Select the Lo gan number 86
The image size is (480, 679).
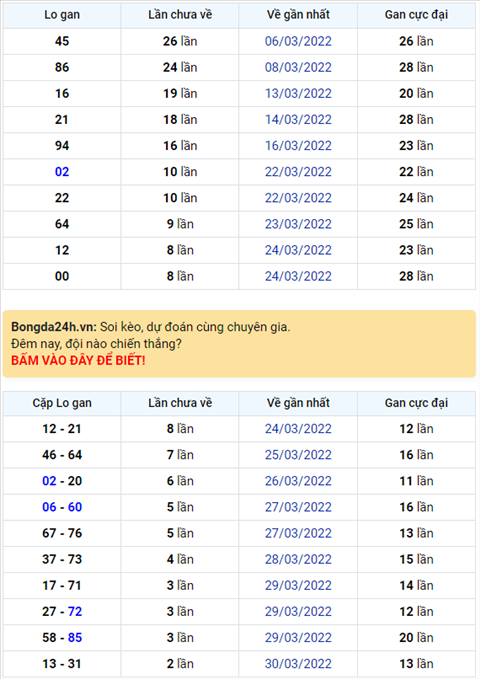tap(62, 67)
